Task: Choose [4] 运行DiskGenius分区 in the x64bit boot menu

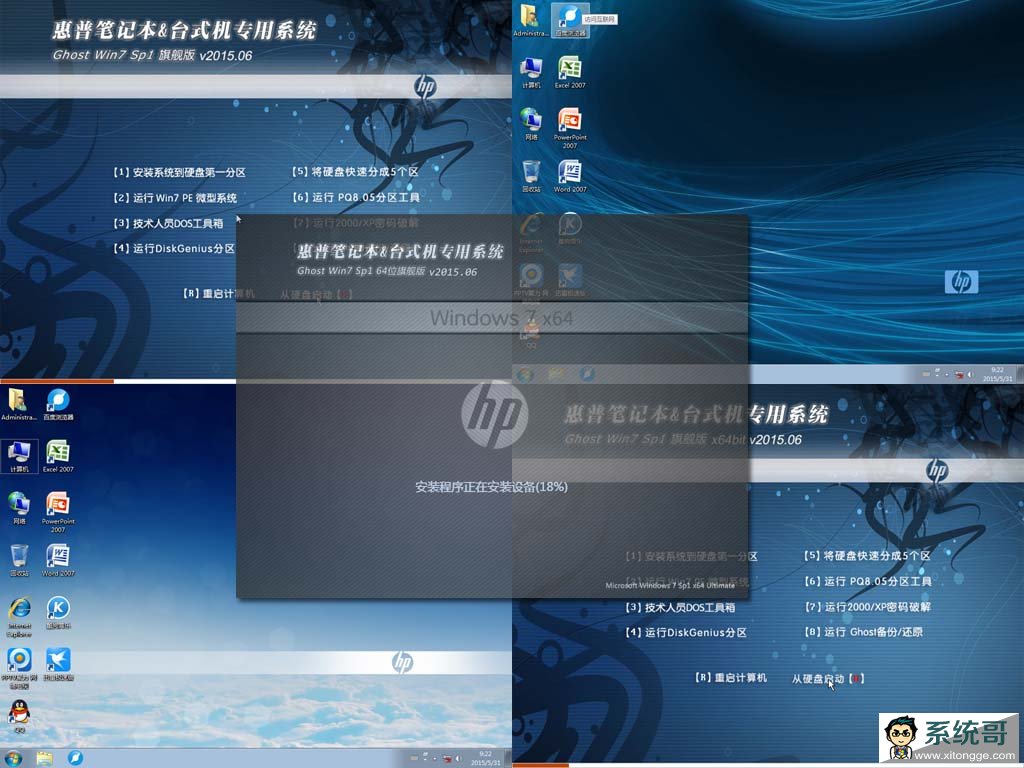Action: [686, 632]
